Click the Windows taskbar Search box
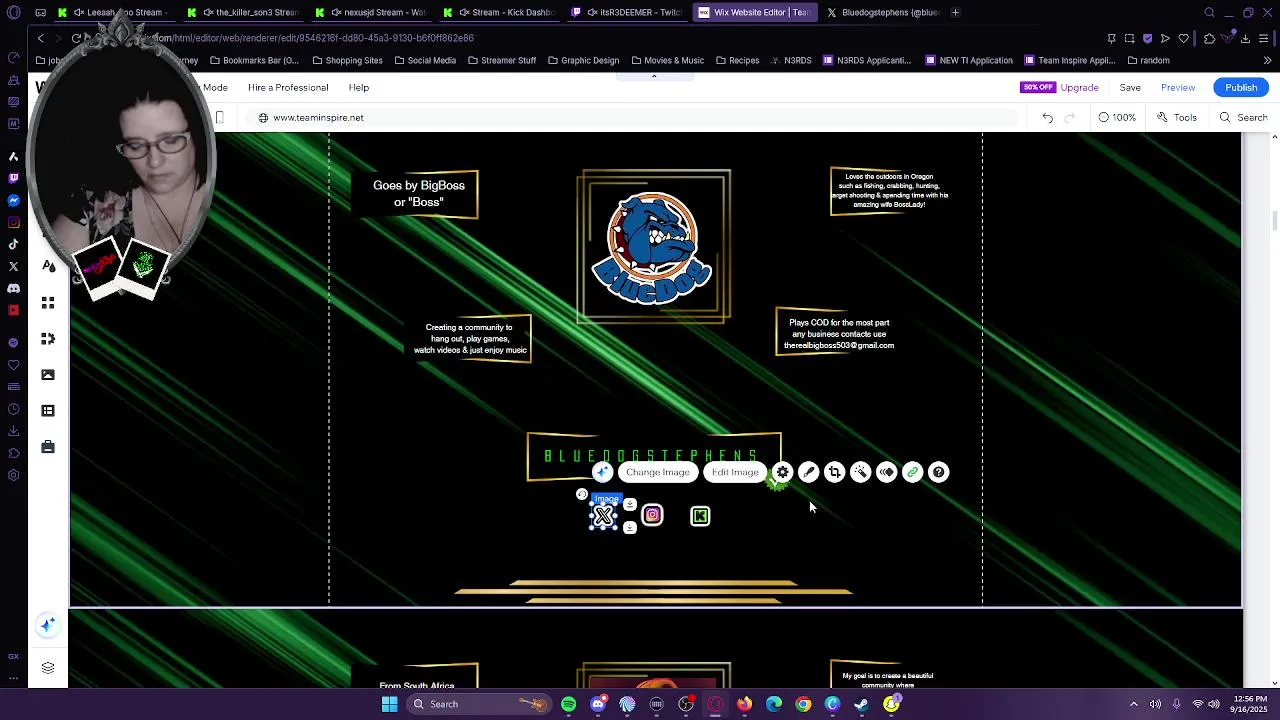The image size is (1280, 720). tap(480, 704)
